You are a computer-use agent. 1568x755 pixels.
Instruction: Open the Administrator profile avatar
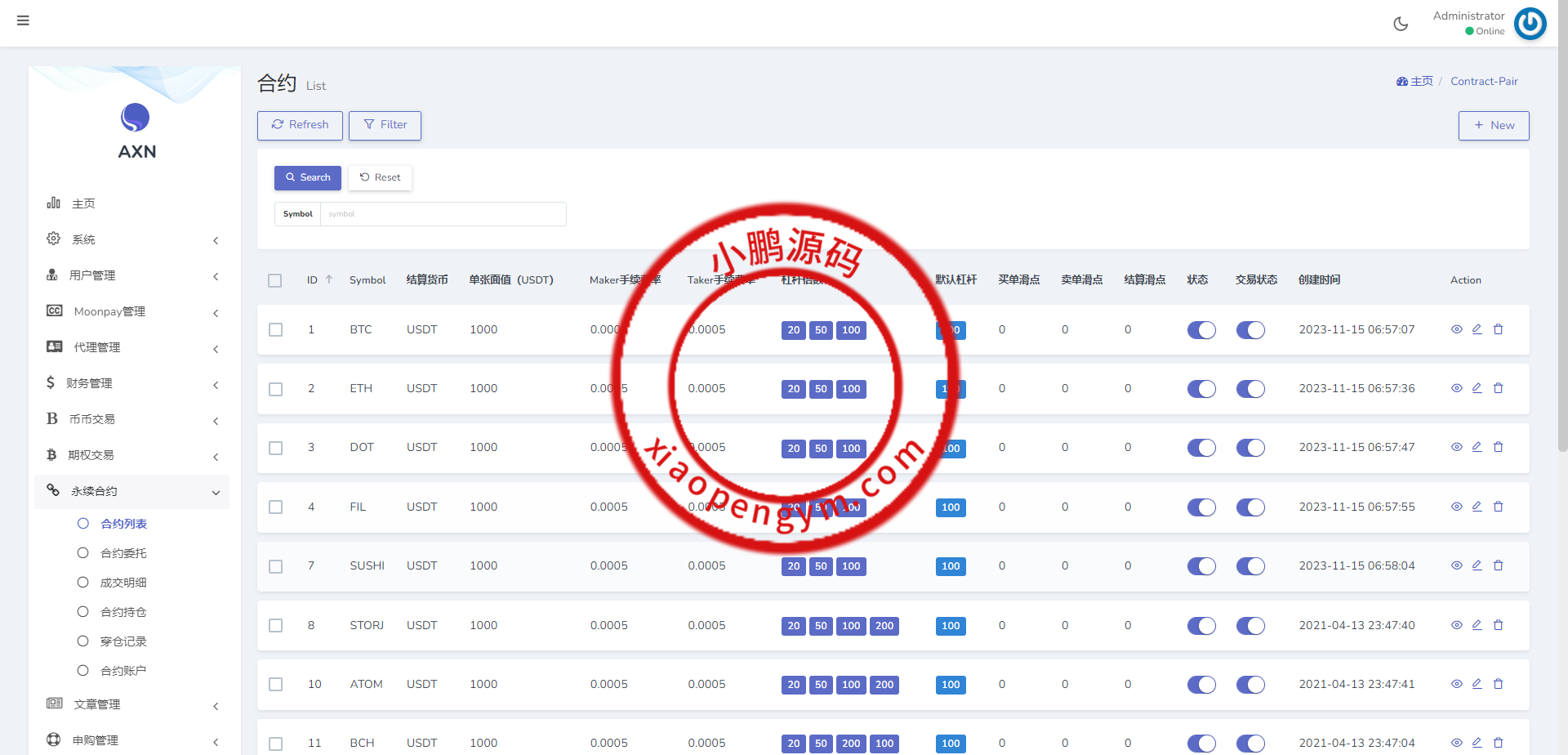tap(1530, 24)
